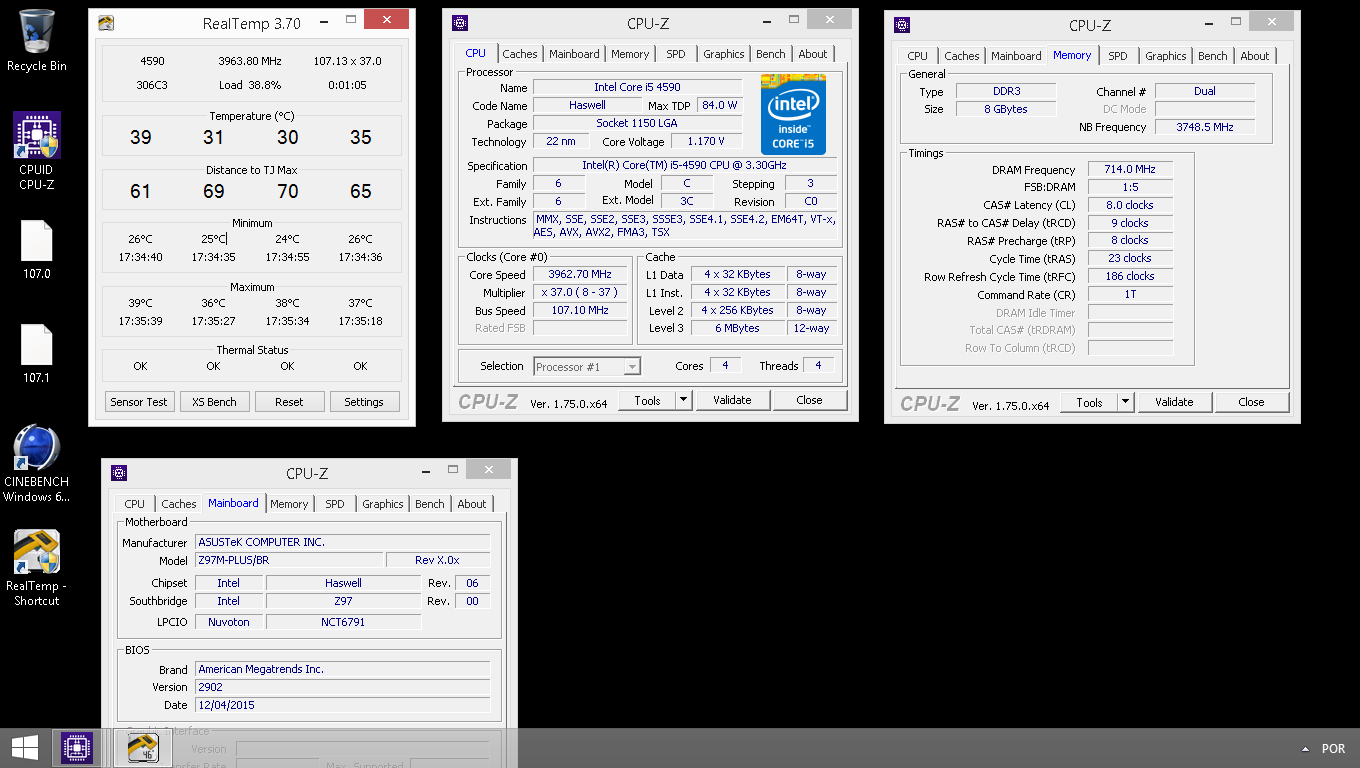Viewport: 1360px width, 768px height.
Task: Click the Windows Start button
Action: [x=25, y=748]
